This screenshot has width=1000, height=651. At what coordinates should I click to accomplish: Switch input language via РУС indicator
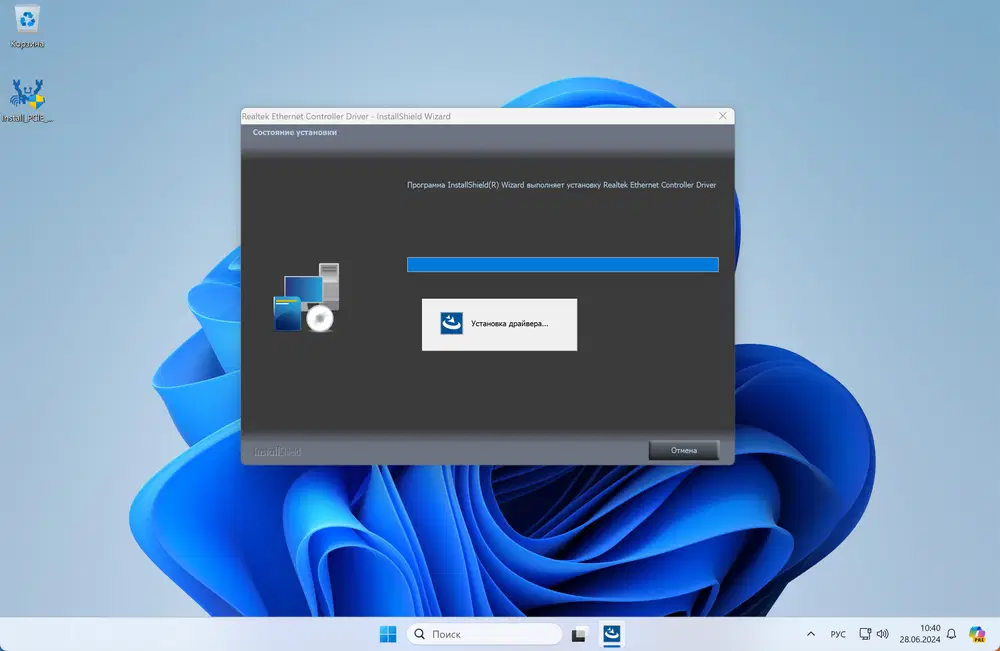838,634
